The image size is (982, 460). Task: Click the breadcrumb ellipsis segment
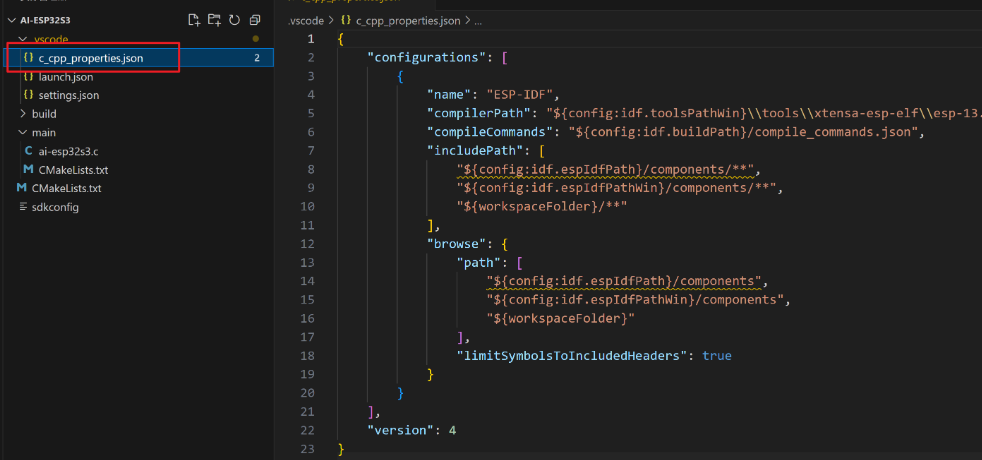pos(478,21)
